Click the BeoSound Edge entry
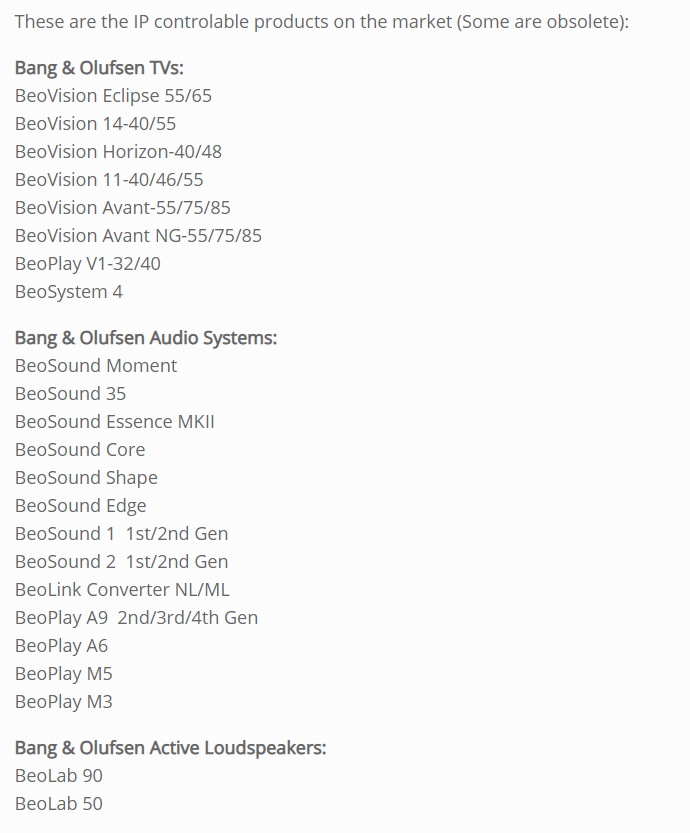Image resolution: width=690 pixels, height=833 pixels. tap(81, 506)
